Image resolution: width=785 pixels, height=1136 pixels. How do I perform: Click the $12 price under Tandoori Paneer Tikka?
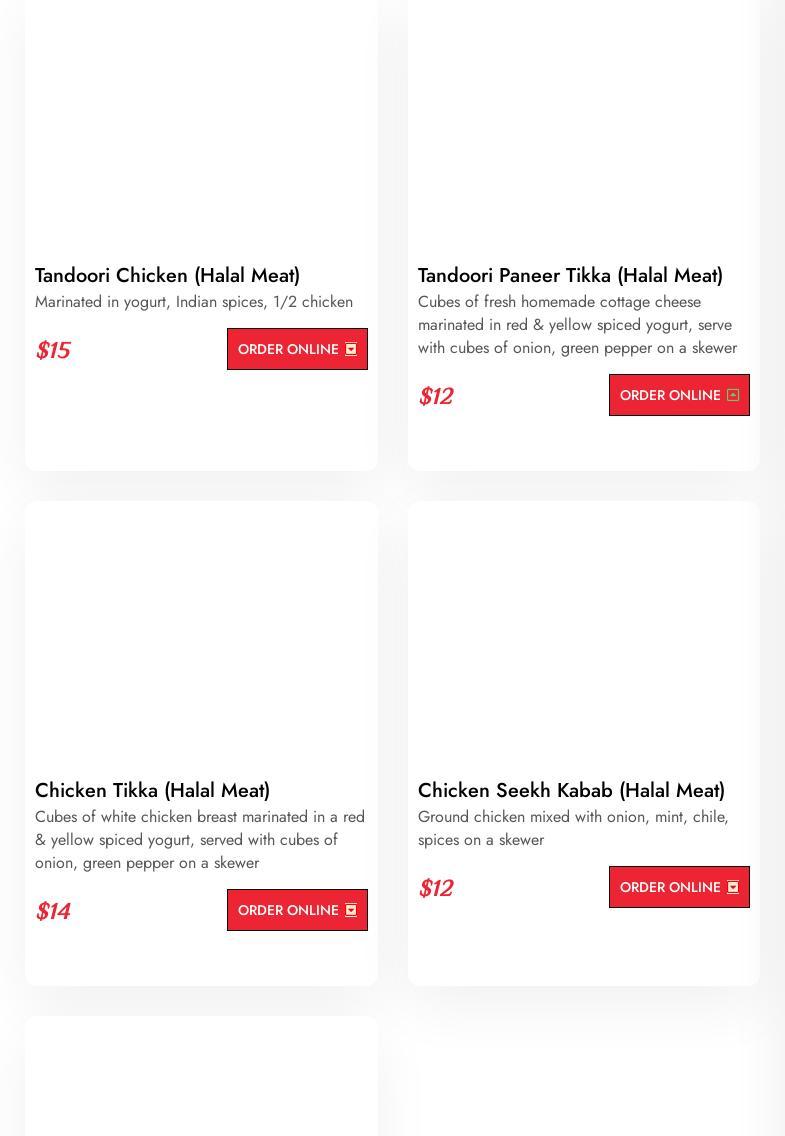point(435,396)
